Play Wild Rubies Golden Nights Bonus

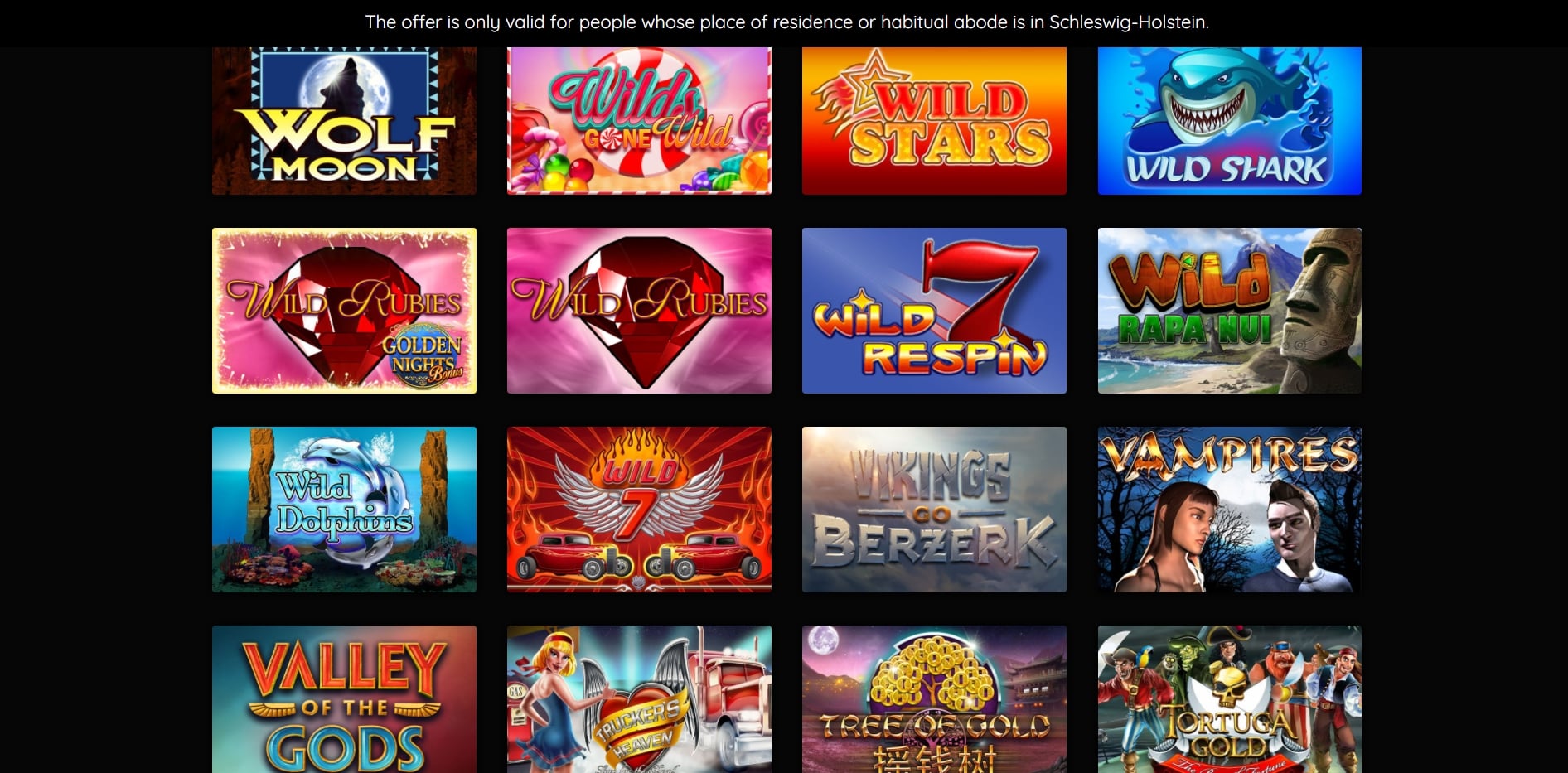tap(344, 311)
